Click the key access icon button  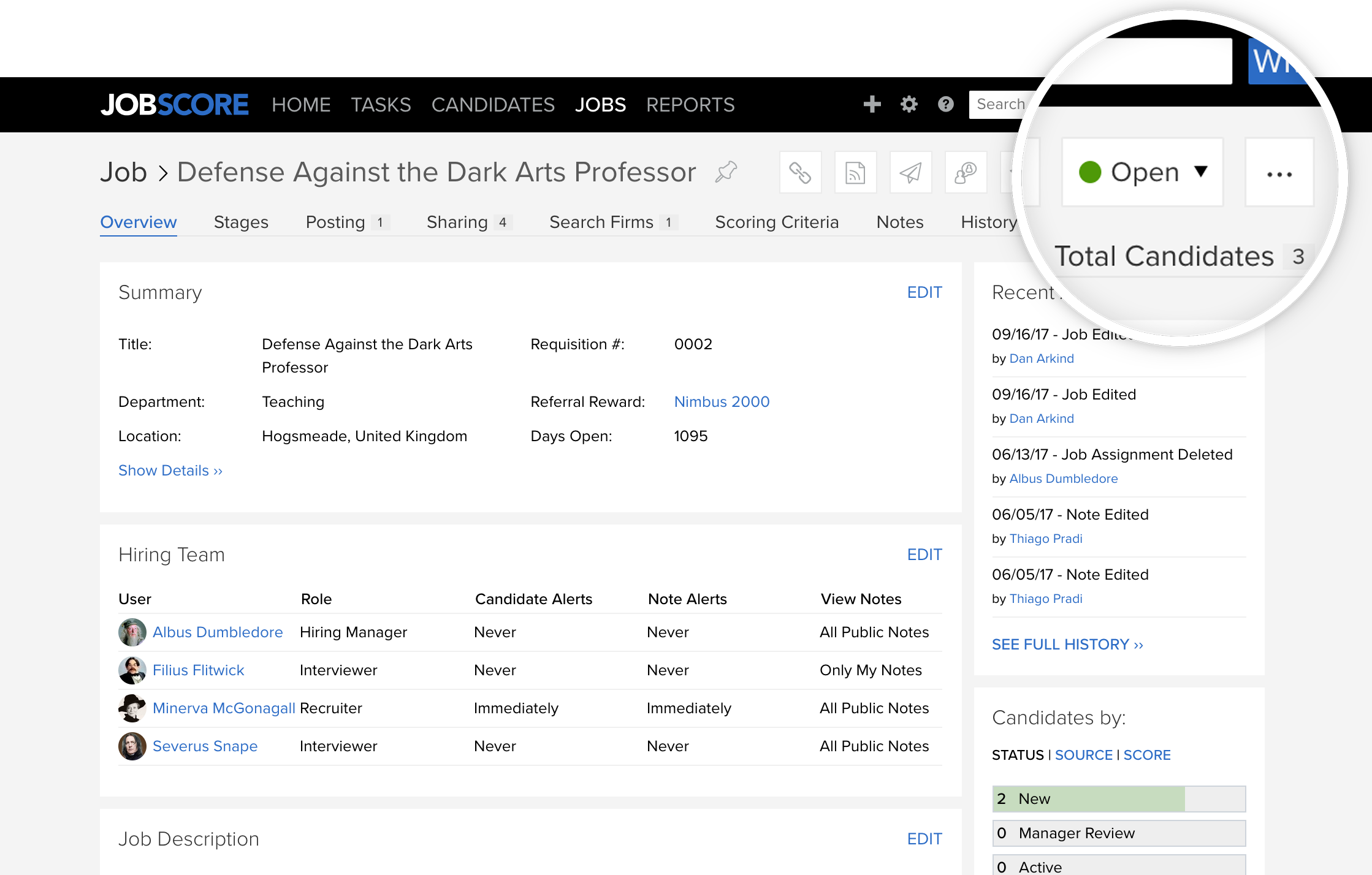(x=966, y=172)
